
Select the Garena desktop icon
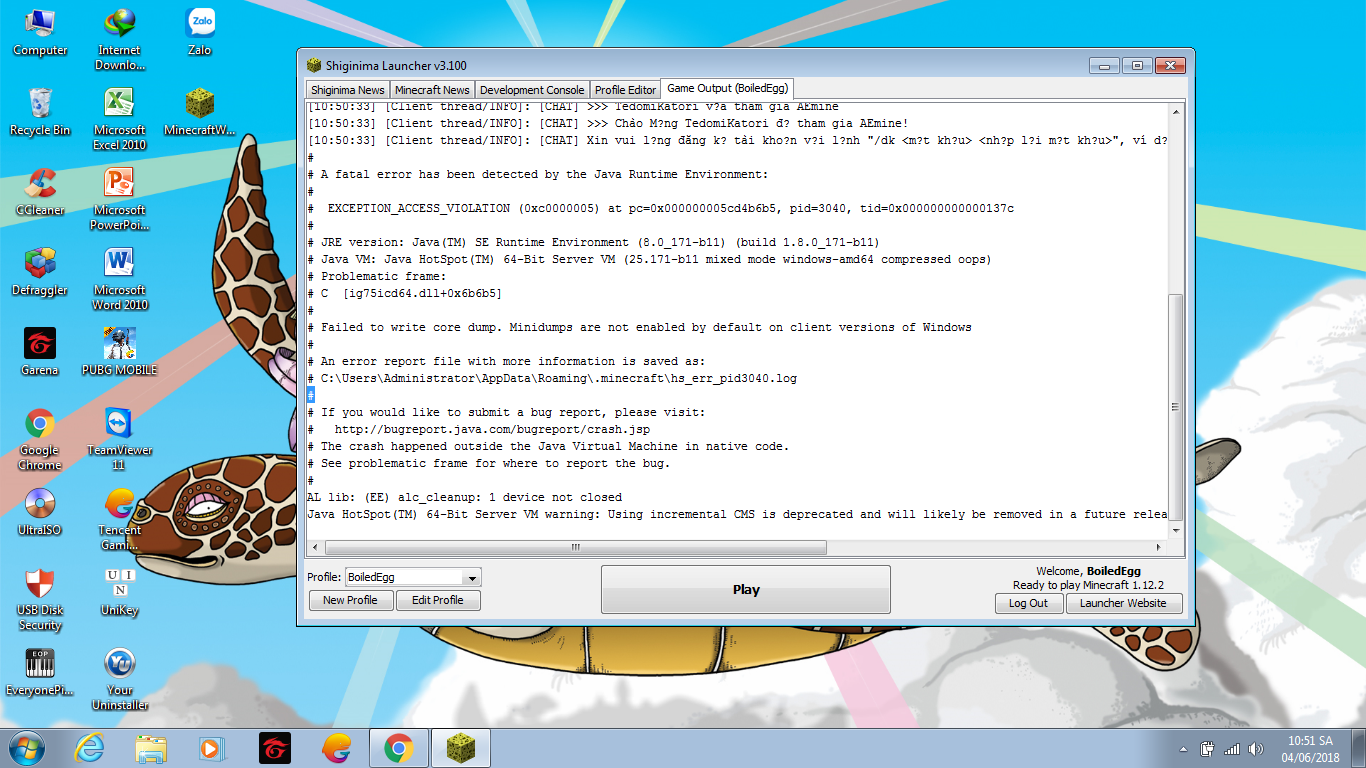(x=40, y=352)
